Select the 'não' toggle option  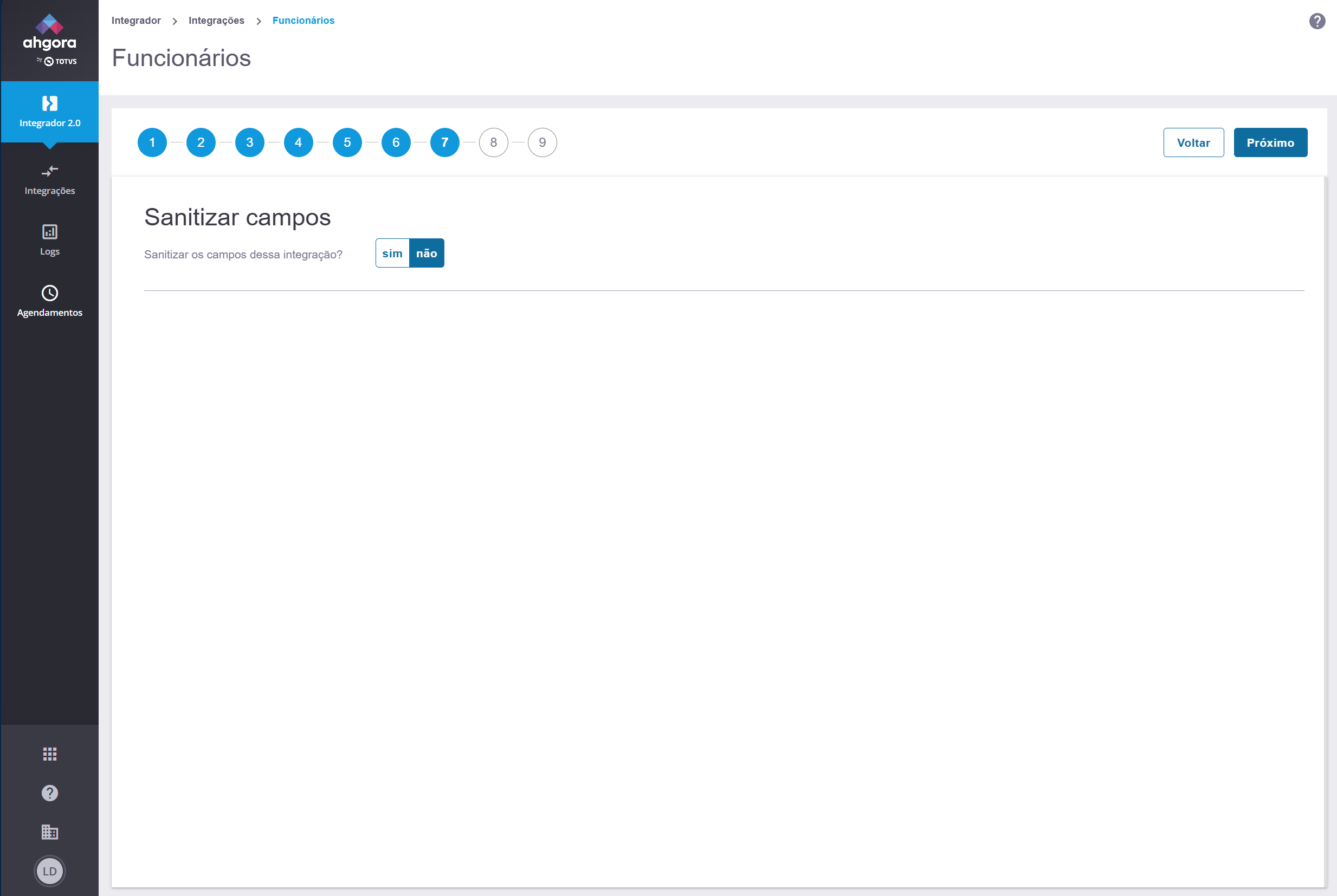[x=427, y=253]
